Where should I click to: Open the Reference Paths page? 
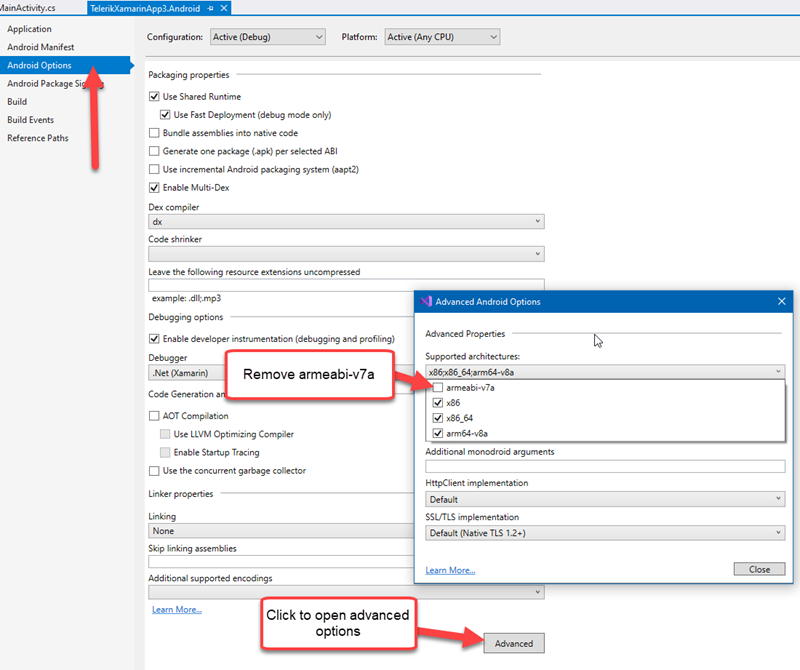pyautogui.click(x=38, y=138)
